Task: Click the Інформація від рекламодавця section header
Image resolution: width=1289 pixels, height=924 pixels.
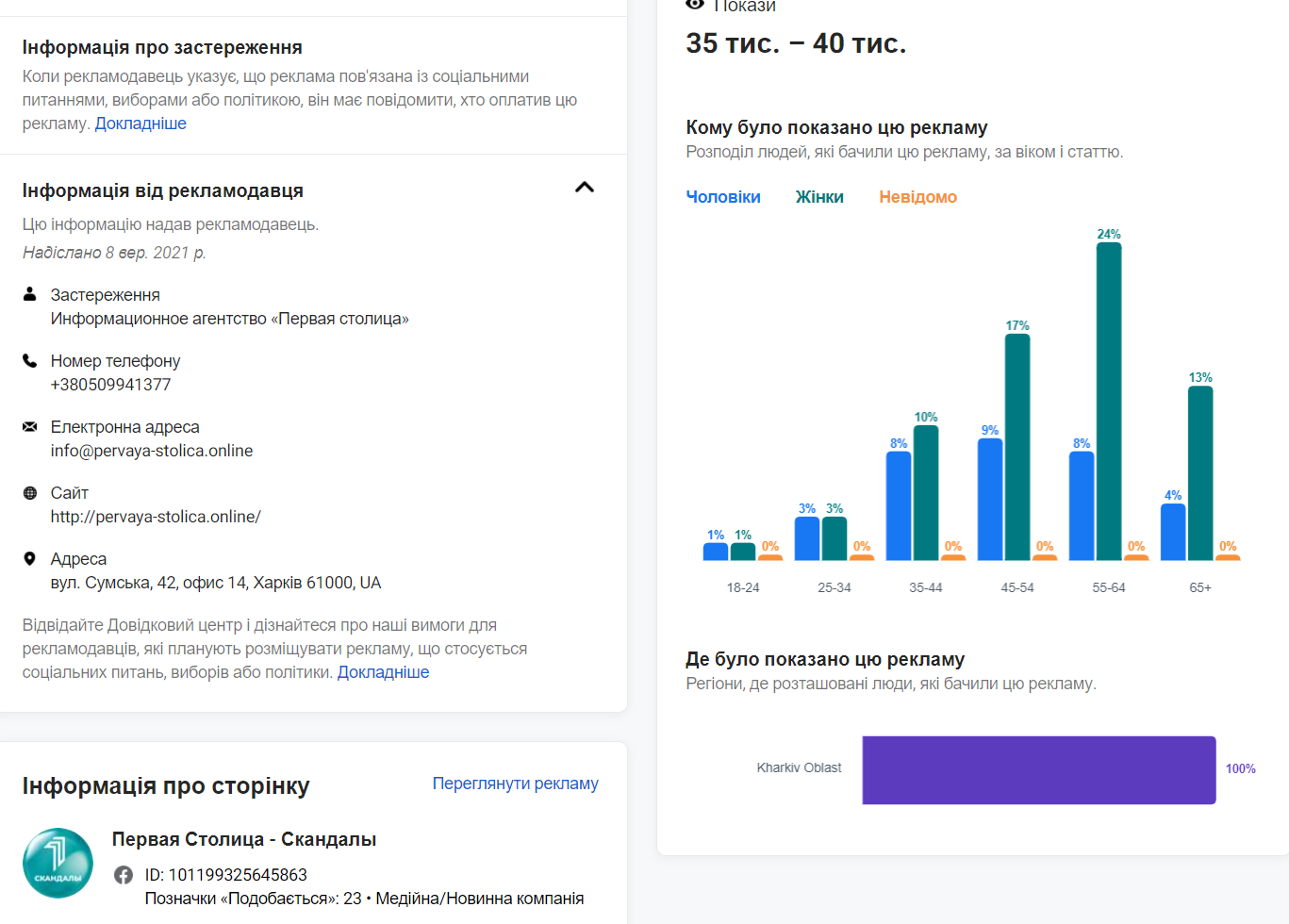Action: point(163,190)
